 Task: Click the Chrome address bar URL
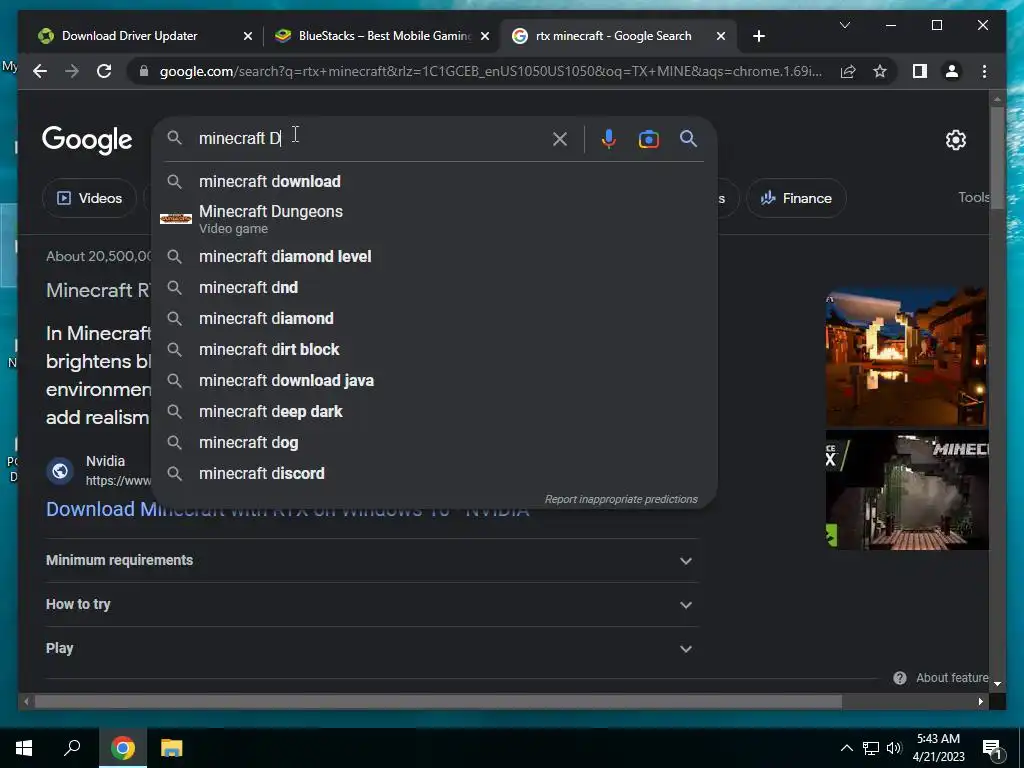490,71
